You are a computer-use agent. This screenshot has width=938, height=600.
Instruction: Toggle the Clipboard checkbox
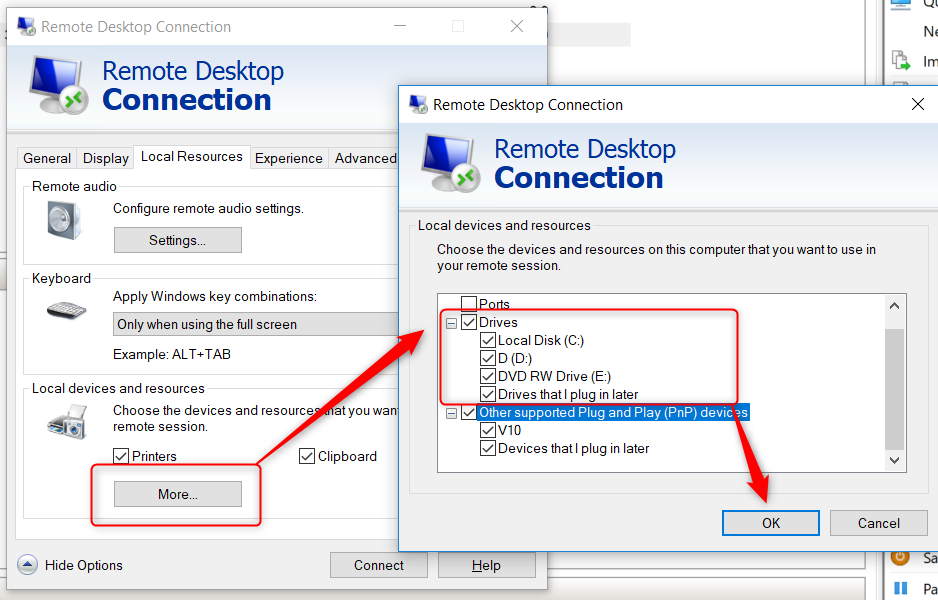pos(307,456)
